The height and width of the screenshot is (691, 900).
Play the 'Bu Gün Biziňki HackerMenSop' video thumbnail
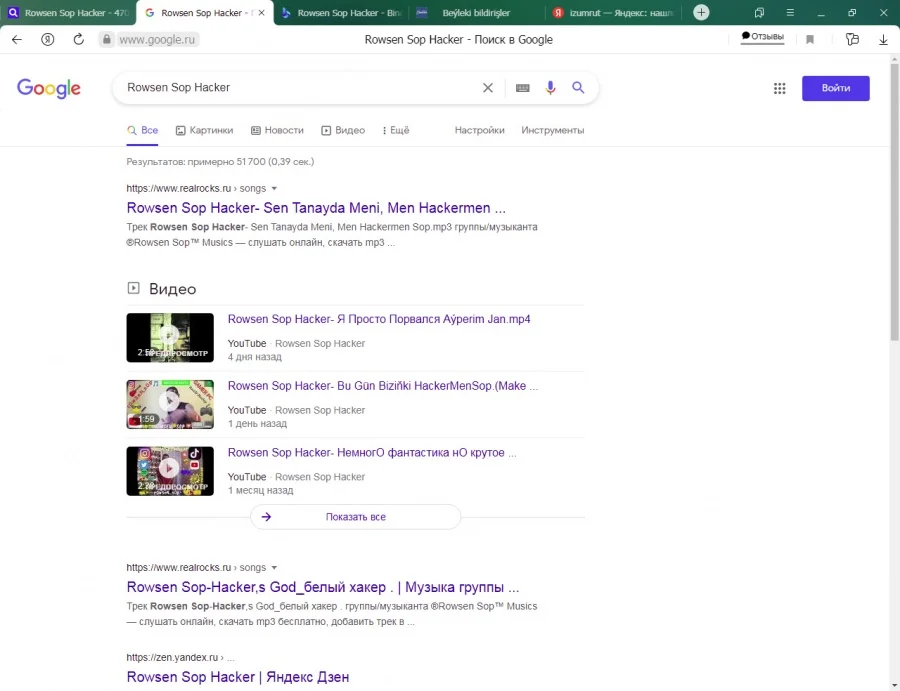point(170,404)
